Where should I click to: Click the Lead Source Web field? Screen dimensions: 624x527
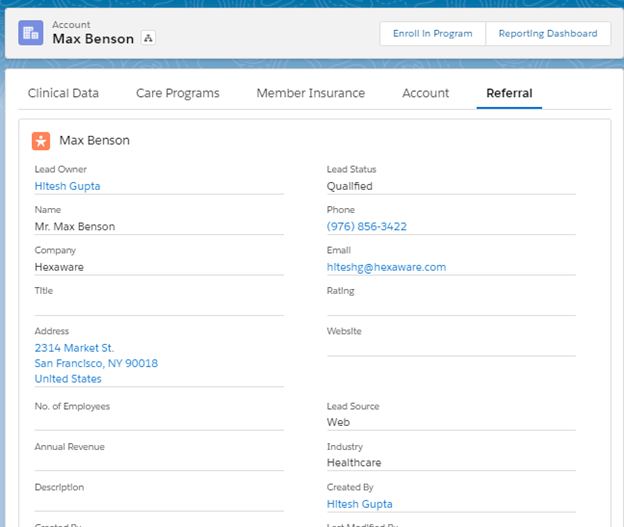pos(338,423)
